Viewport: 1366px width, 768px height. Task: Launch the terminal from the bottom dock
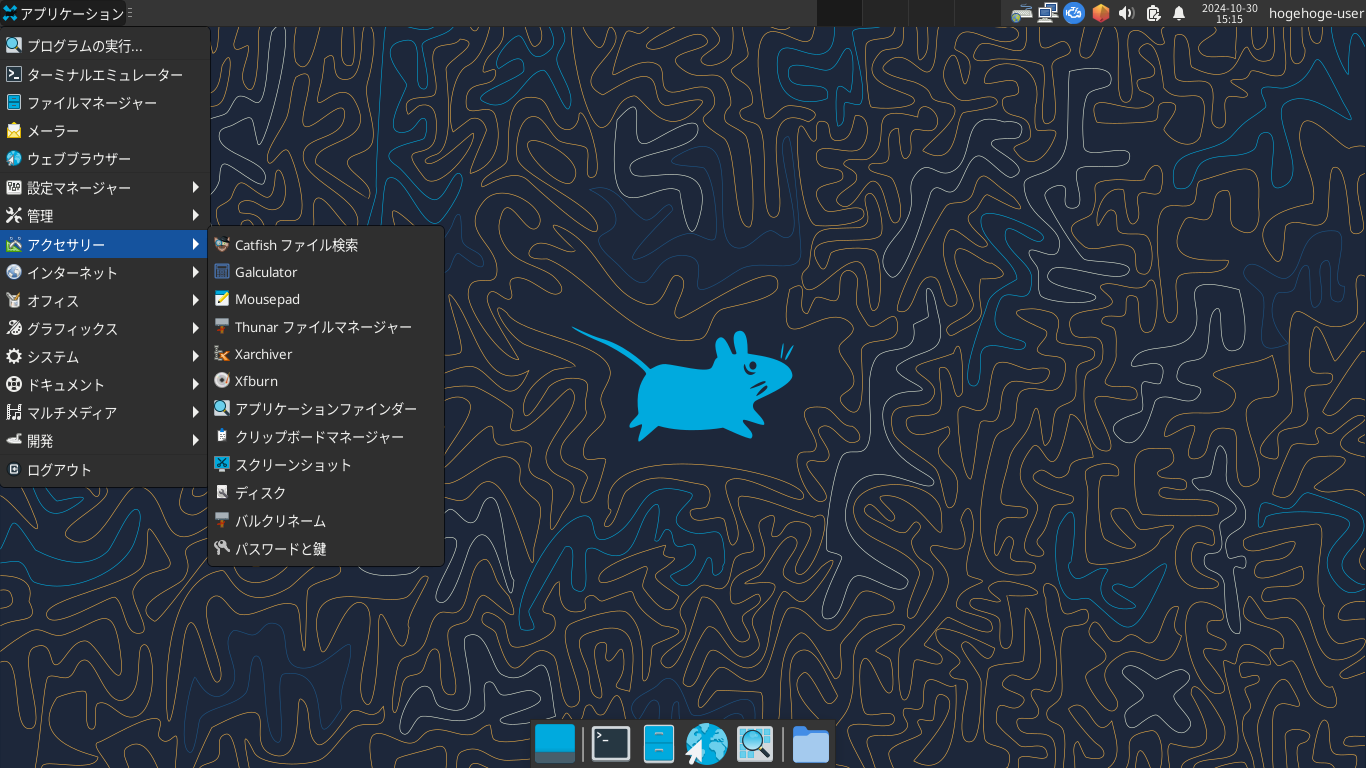tap(611, 743)
